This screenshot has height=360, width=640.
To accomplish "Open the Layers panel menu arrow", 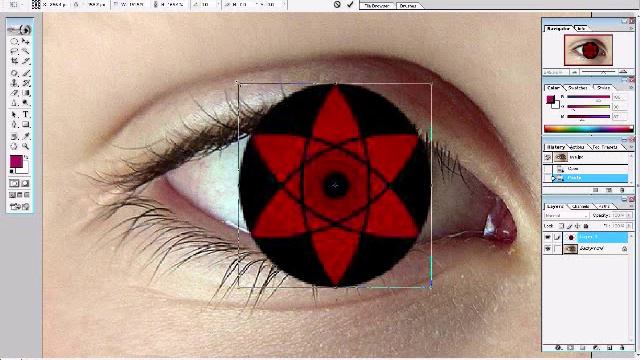I will pyautogui.click(x=631, y=206).
